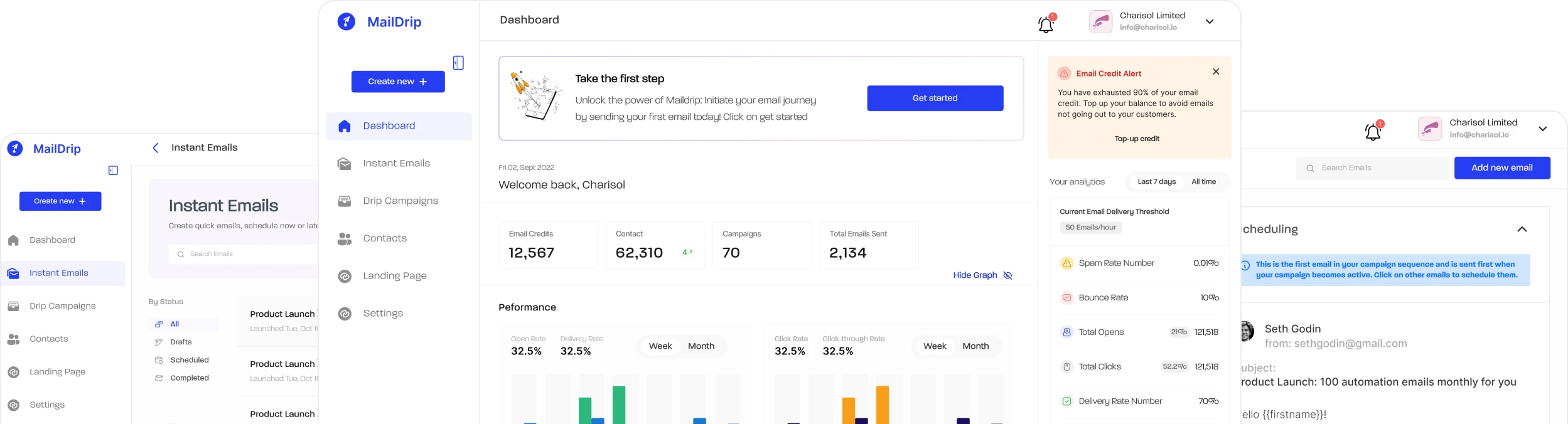Select Month for Open Rate chart
The width and height of the screenshot is (1568, 424).
[x=701, y=346]
